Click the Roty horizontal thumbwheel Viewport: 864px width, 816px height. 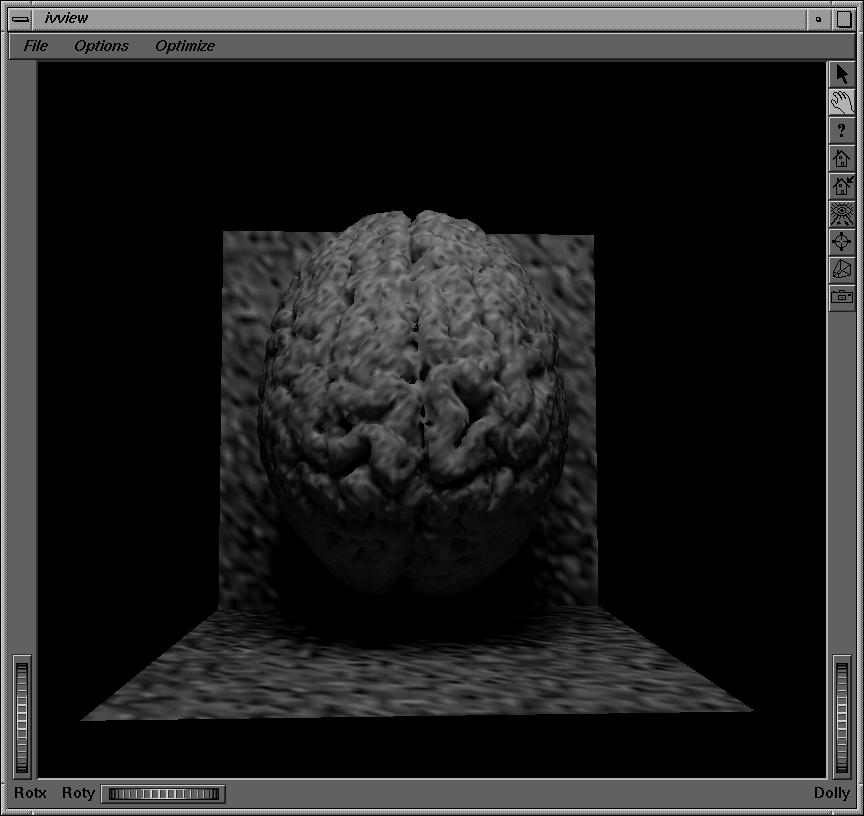(164, 793)
